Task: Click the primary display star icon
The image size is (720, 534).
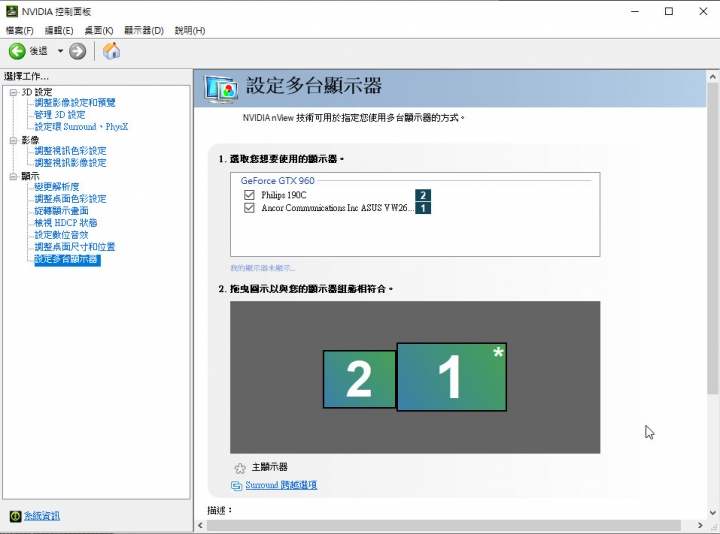Action: point(240,468)
